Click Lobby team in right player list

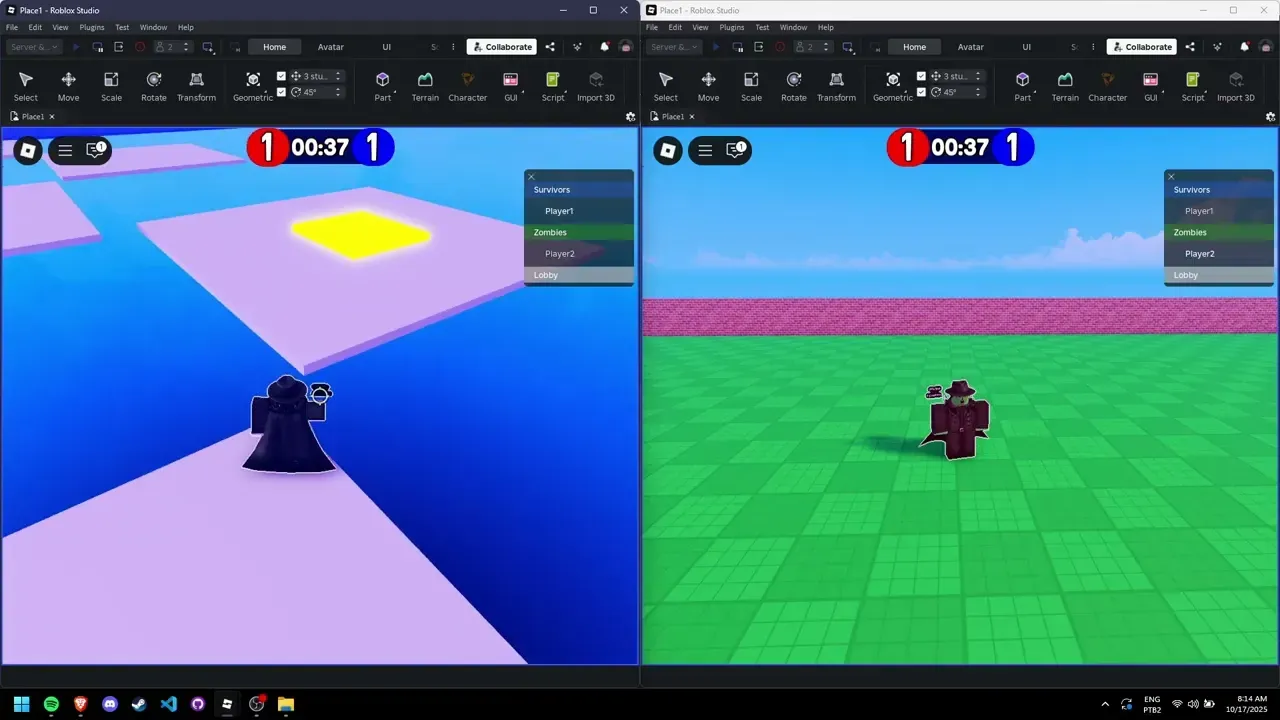1219,275
